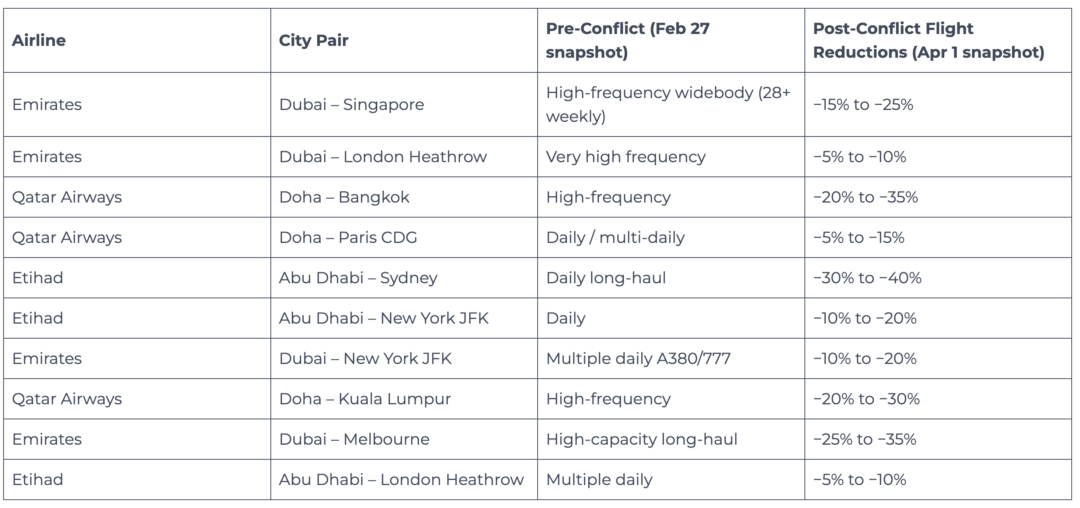Select the Daily / multi-daily cell
The height and width of the screenshot is (508, 1080).
pos(615,237)
